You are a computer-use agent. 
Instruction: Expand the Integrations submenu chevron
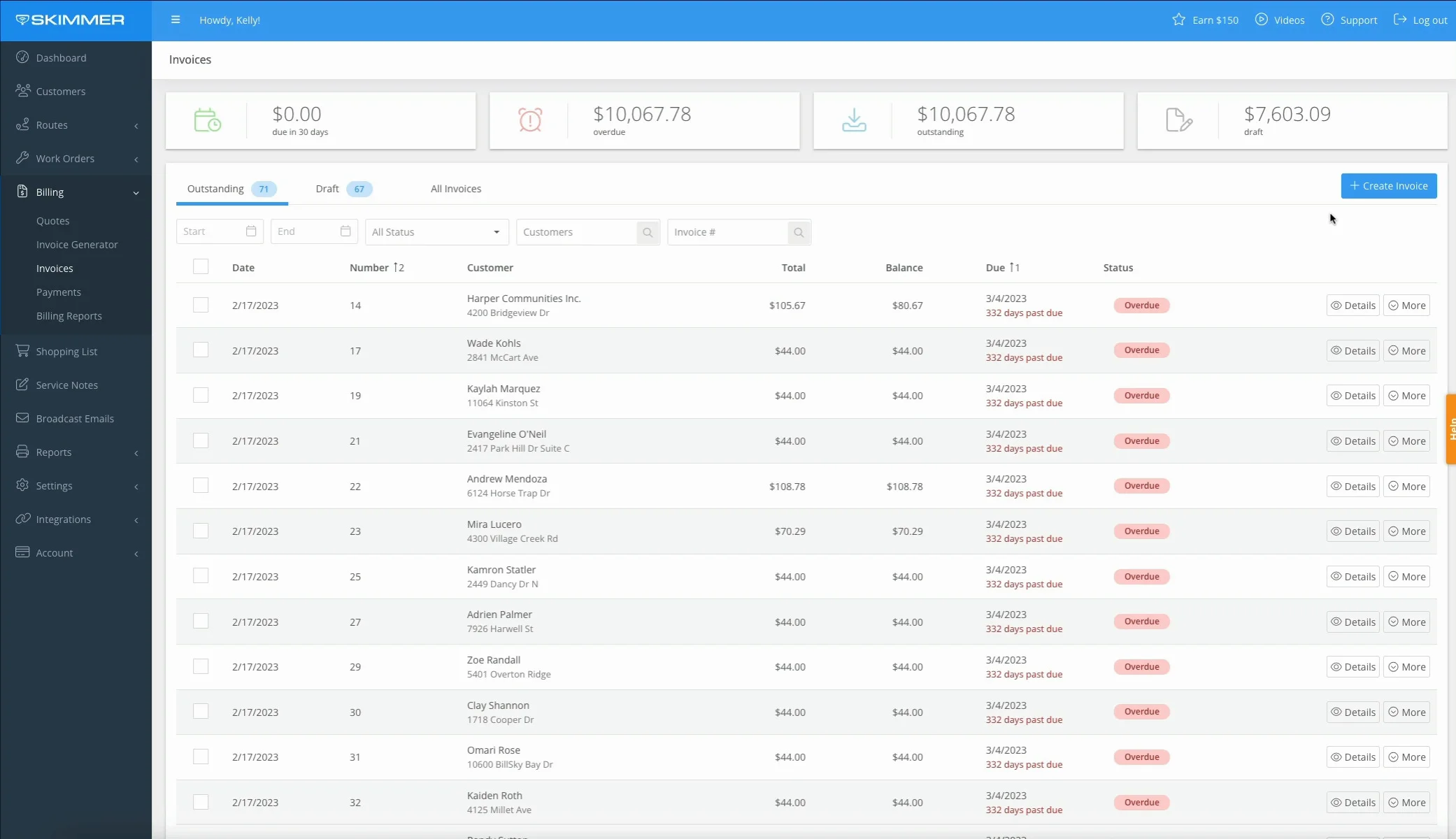tap(136, 520)
